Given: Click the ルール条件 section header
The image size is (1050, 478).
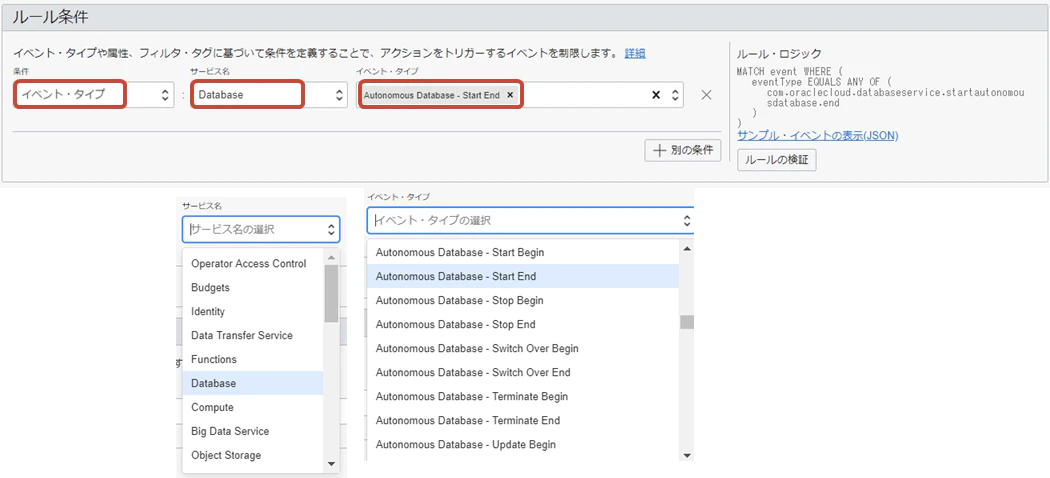Looking at the screenshot, I should 524,17.
